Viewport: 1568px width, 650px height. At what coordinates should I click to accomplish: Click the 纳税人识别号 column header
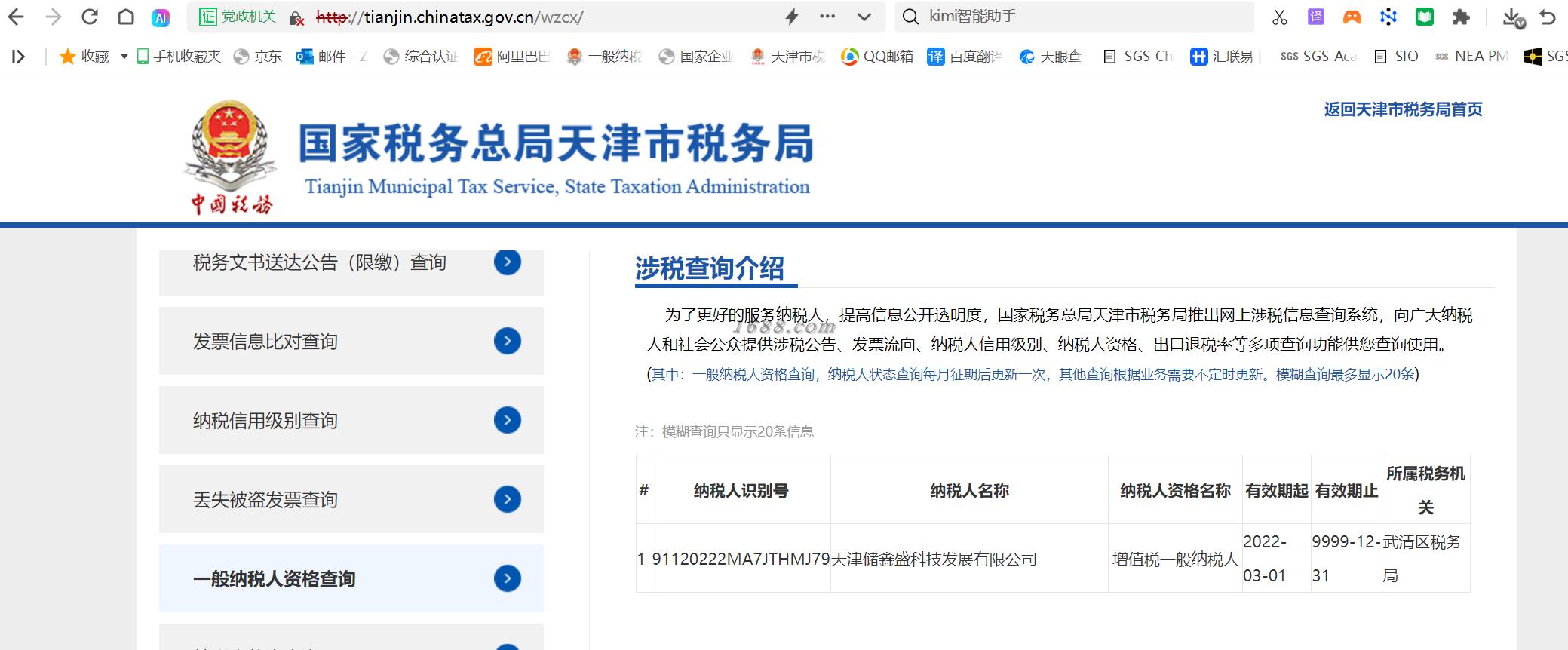741,491
